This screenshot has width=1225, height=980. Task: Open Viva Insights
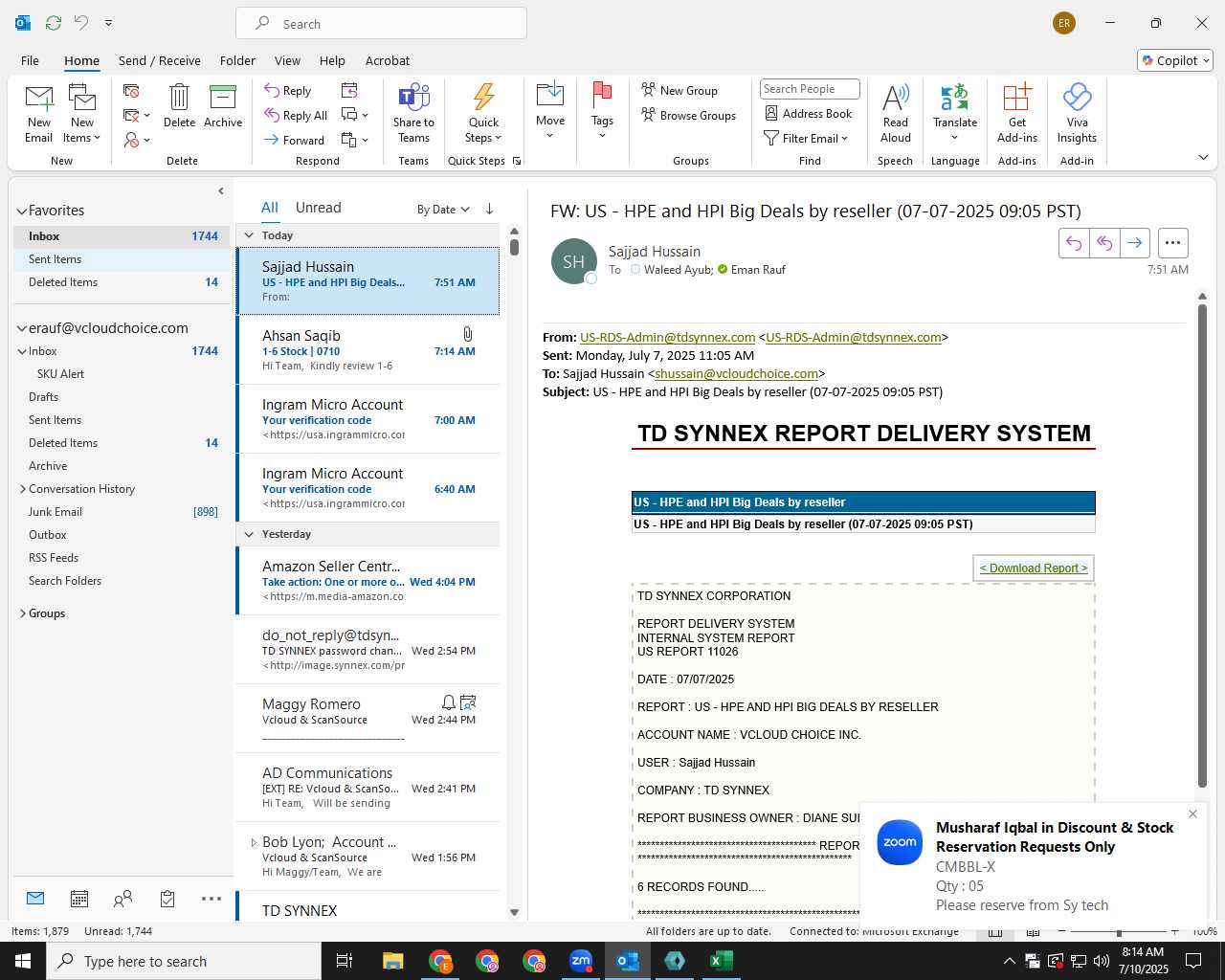click(x=1077, y=113)
